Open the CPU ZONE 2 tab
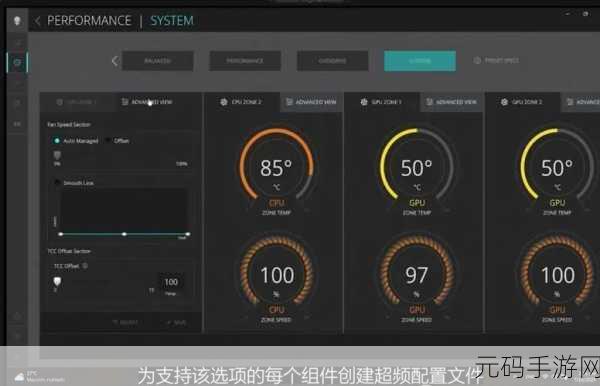 click(x=242, y=102)
